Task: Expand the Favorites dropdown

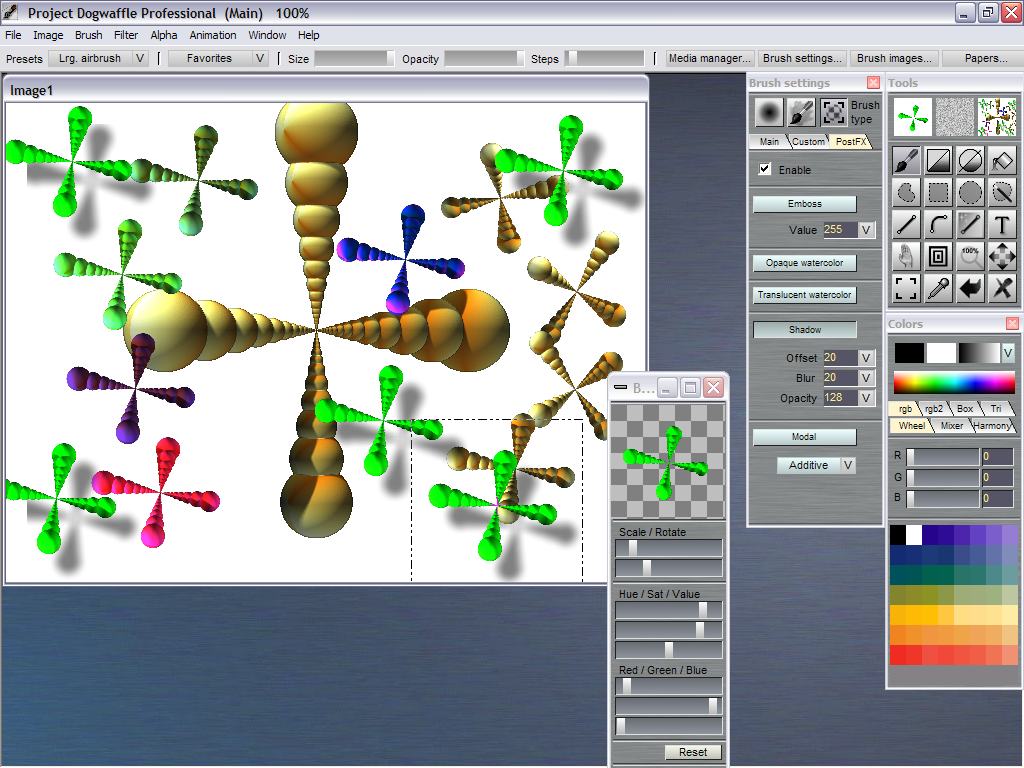Action: pos(259,58)
